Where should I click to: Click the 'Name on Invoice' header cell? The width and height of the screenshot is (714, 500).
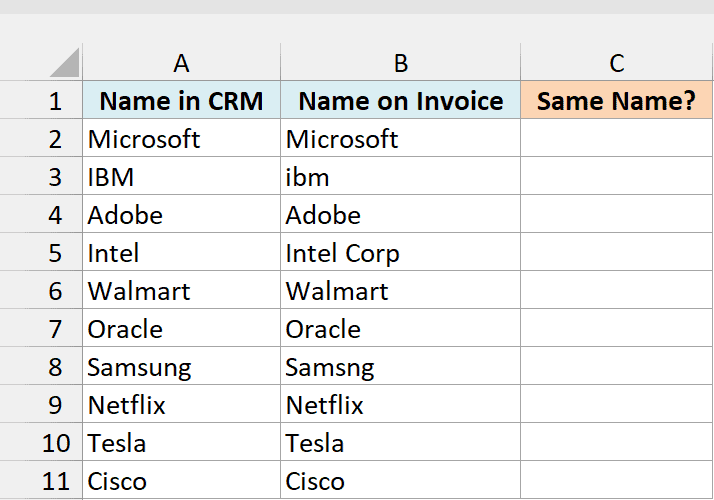pos(401,100)
